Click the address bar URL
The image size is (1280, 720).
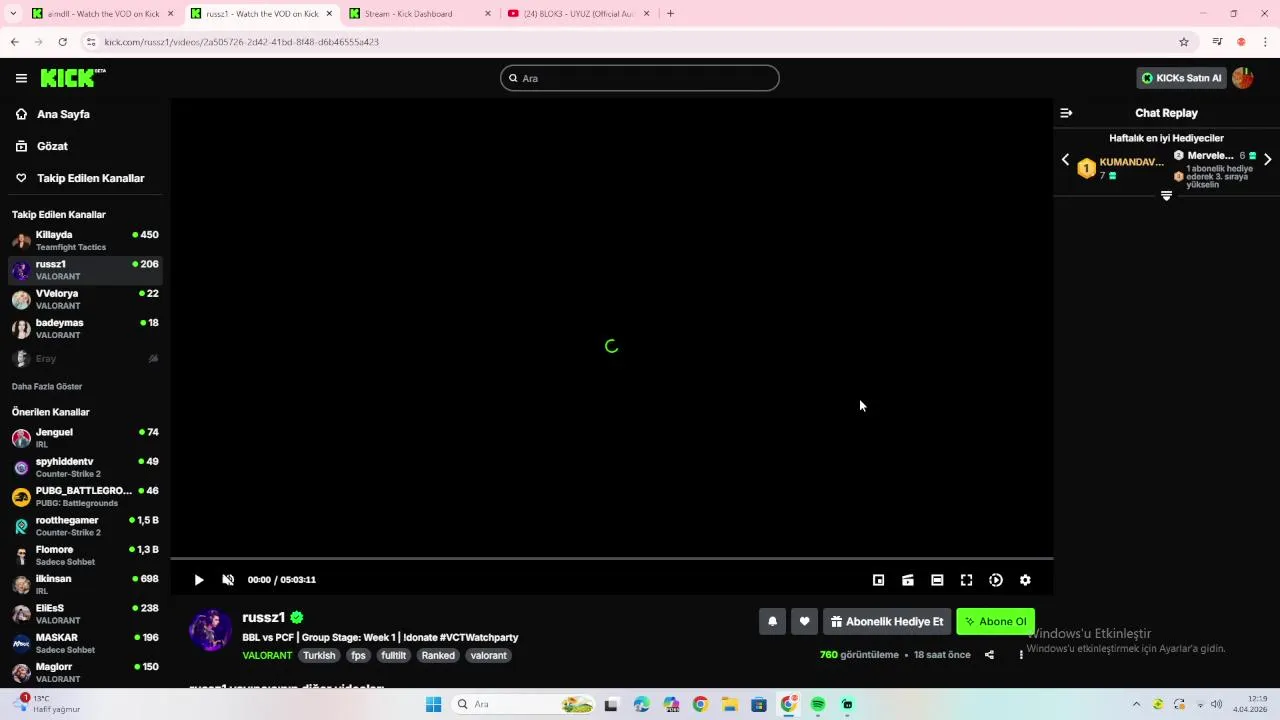(x=241, y=42)
